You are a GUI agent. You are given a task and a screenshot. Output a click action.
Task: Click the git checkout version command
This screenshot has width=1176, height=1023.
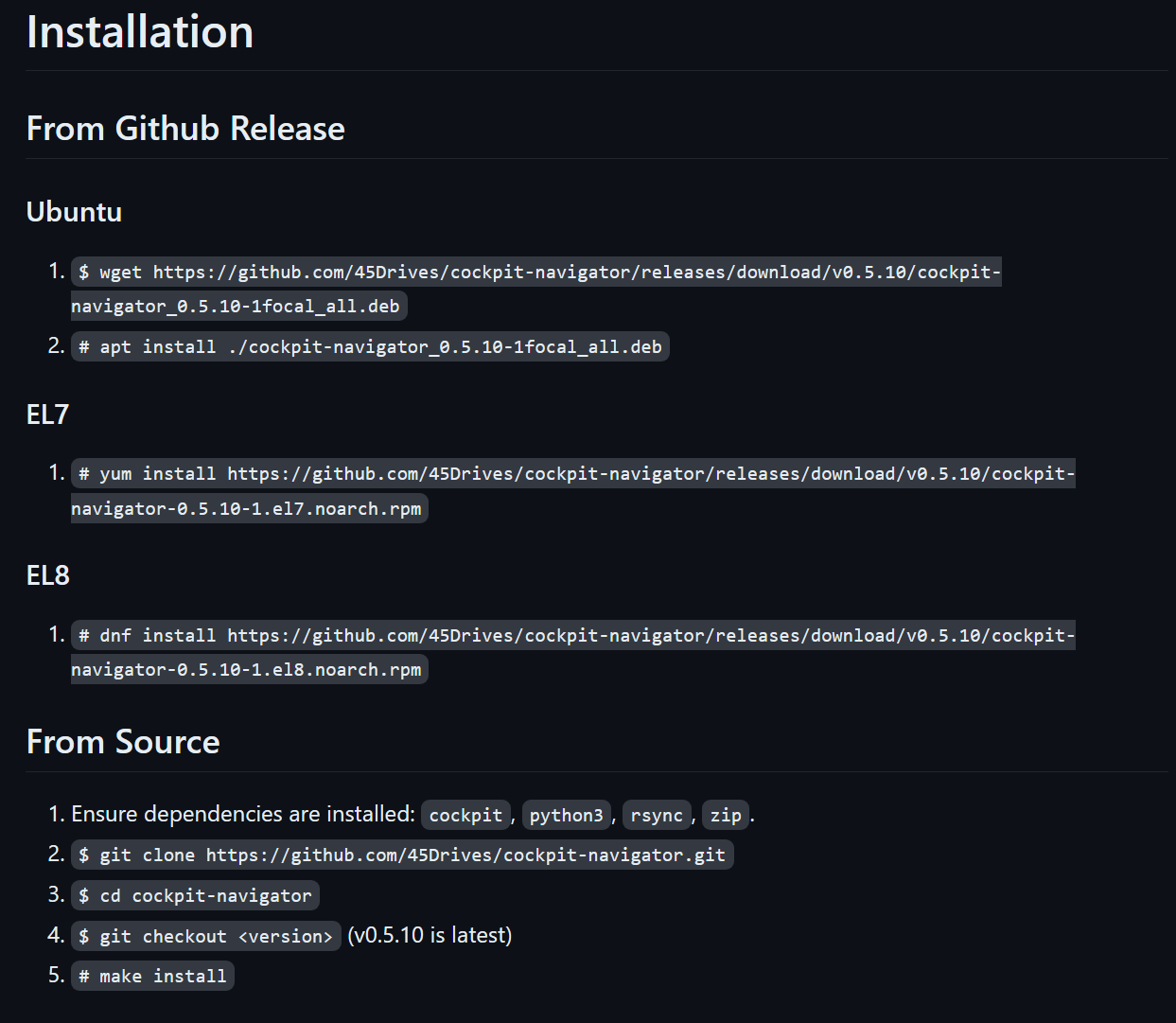coord(205,936)
